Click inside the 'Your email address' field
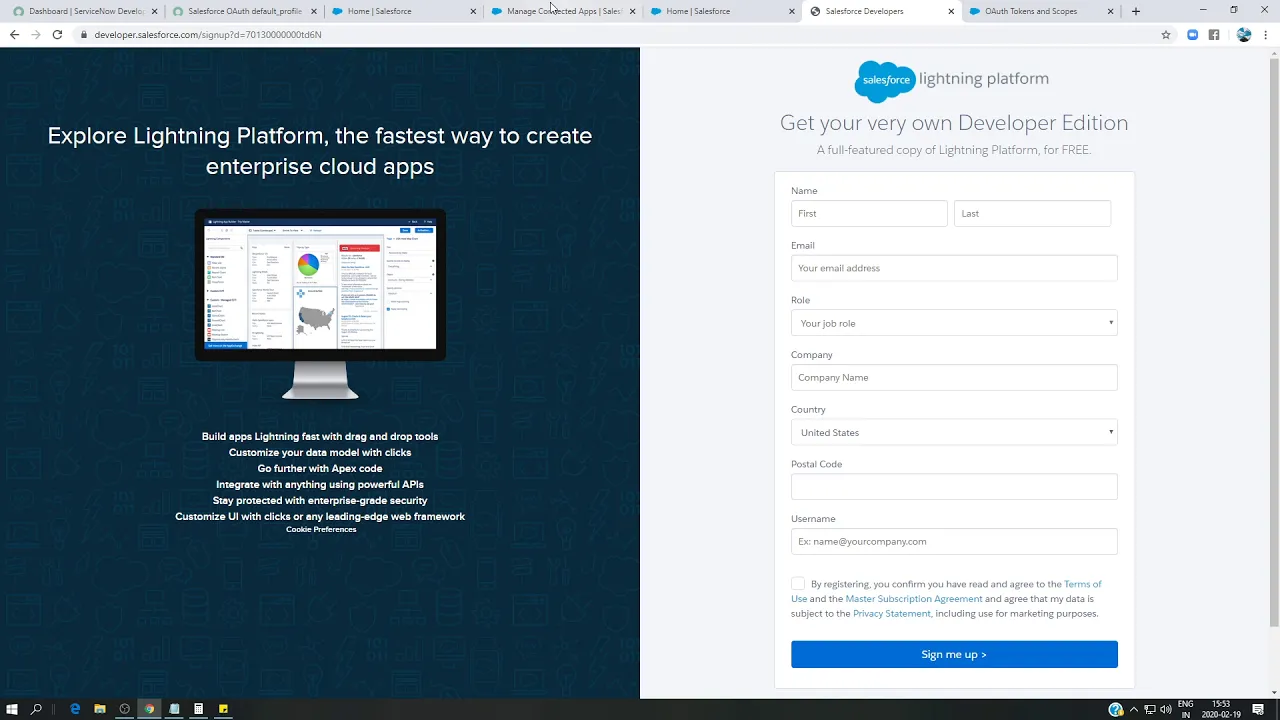Screen dimensions: 1280x720 click(953, 267)
